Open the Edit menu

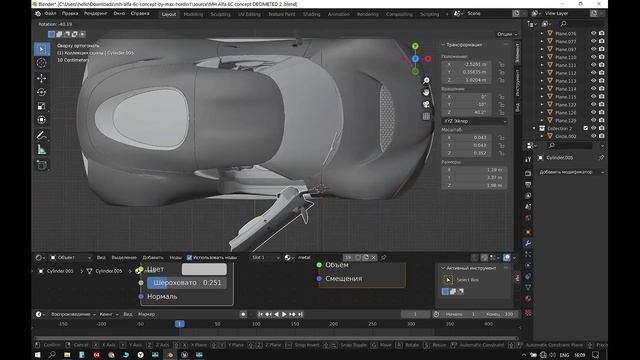click(70, 13)
